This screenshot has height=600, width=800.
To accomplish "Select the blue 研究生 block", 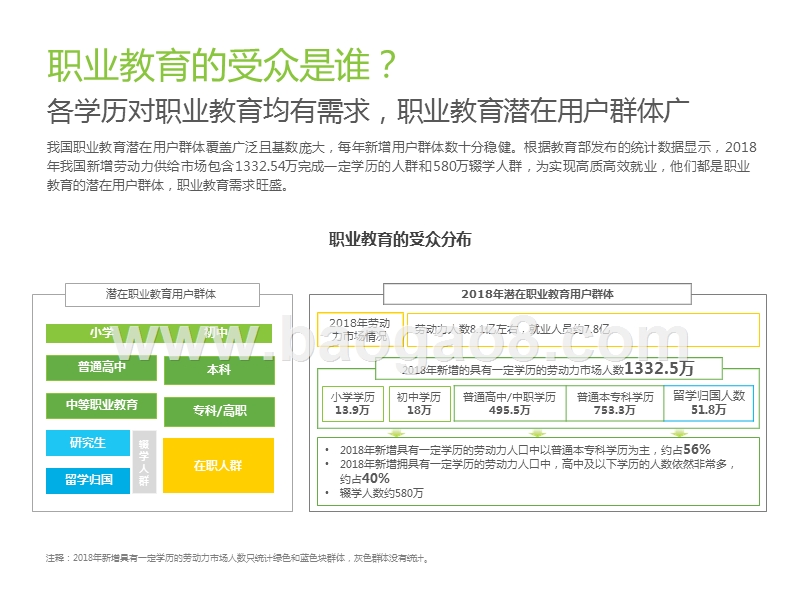I will (x=88, y=443).
